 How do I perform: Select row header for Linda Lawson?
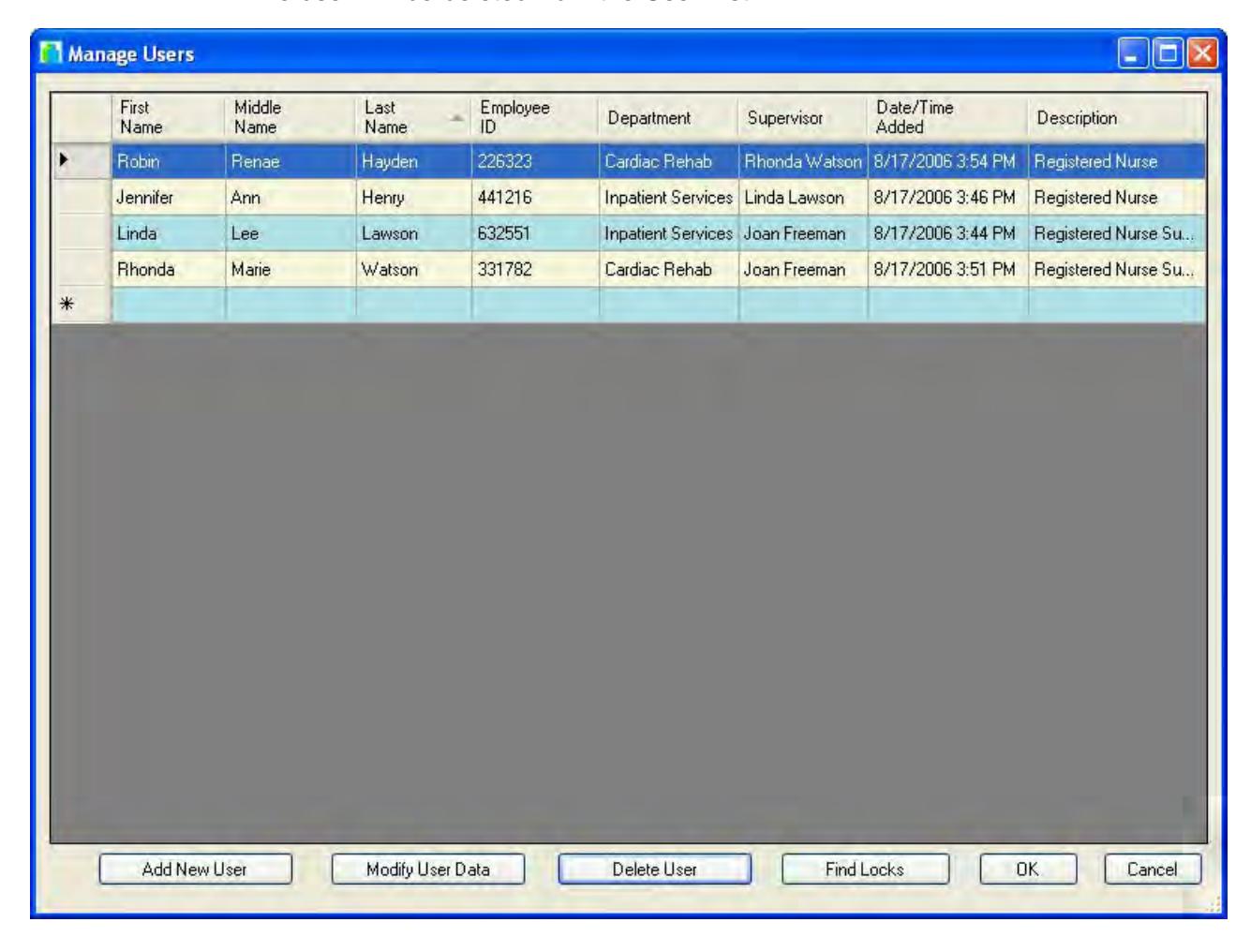pyautogui.click(x=82, y=233)
